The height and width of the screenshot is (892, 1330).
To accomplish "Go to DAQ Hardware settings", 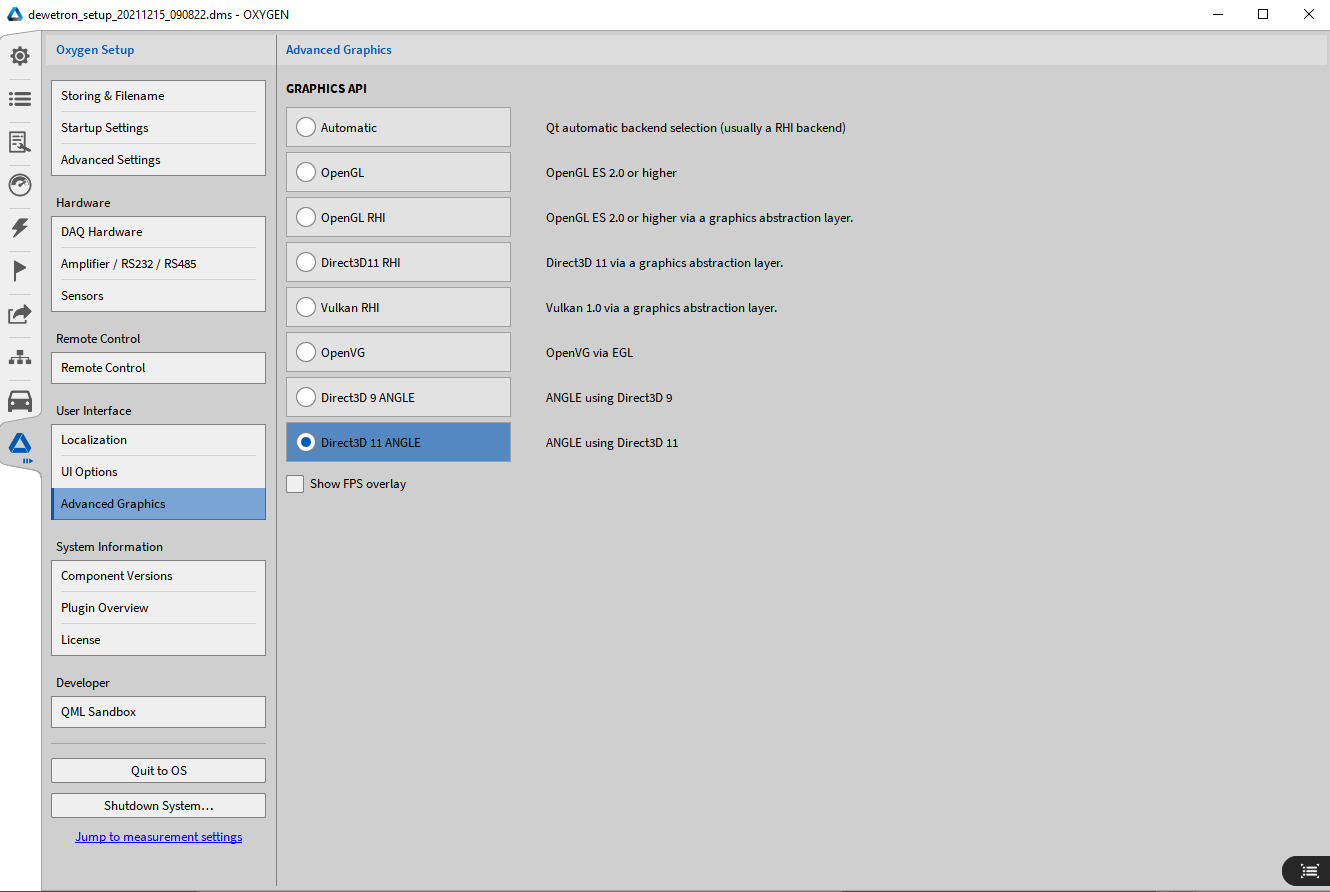I will 158,232.
